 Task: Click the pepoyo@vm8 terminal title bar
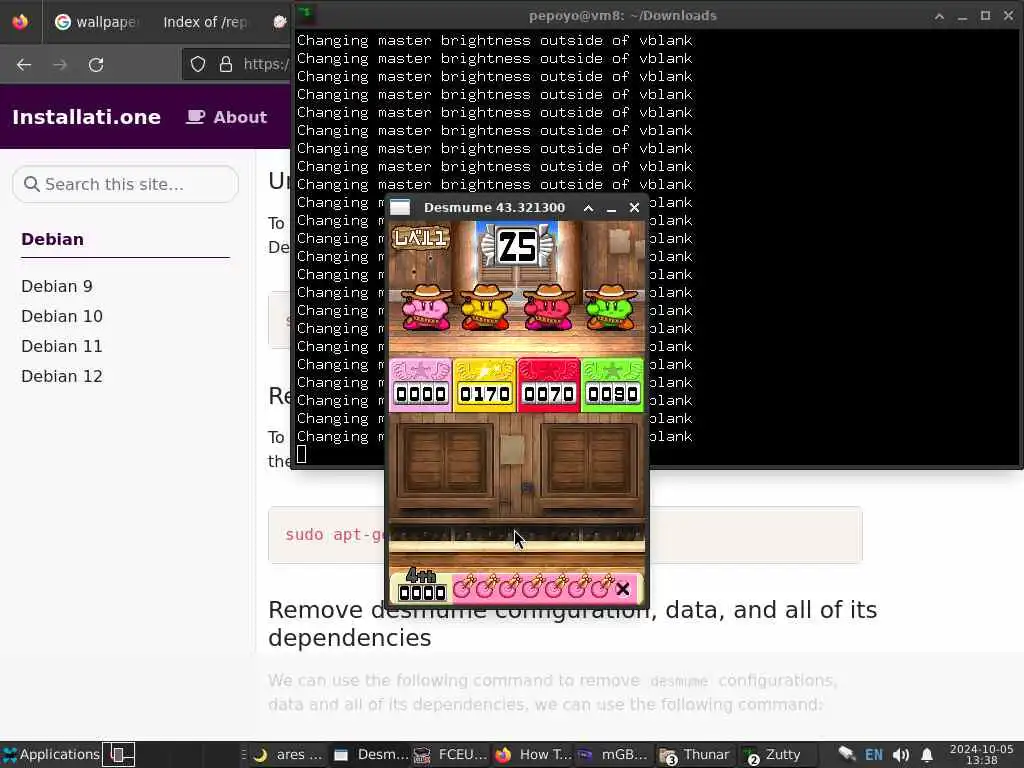coord(622,15)
